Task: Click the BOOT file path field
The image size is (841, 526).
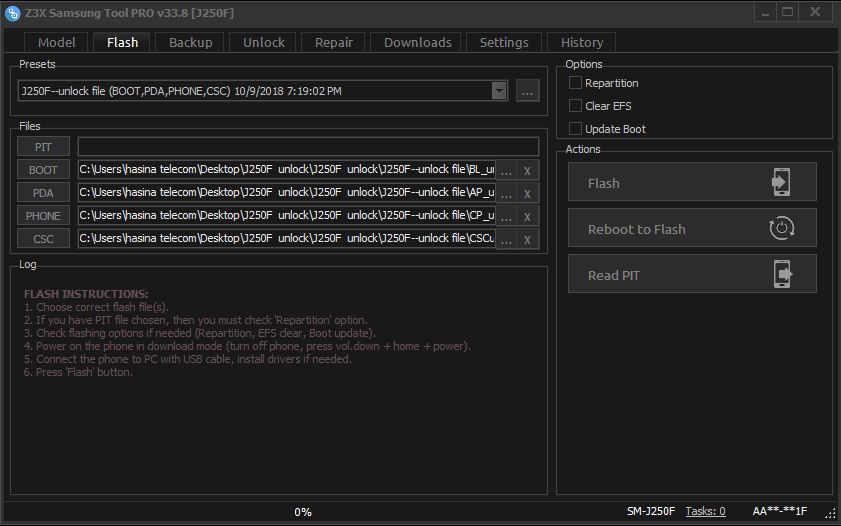Action: [287, 169]
